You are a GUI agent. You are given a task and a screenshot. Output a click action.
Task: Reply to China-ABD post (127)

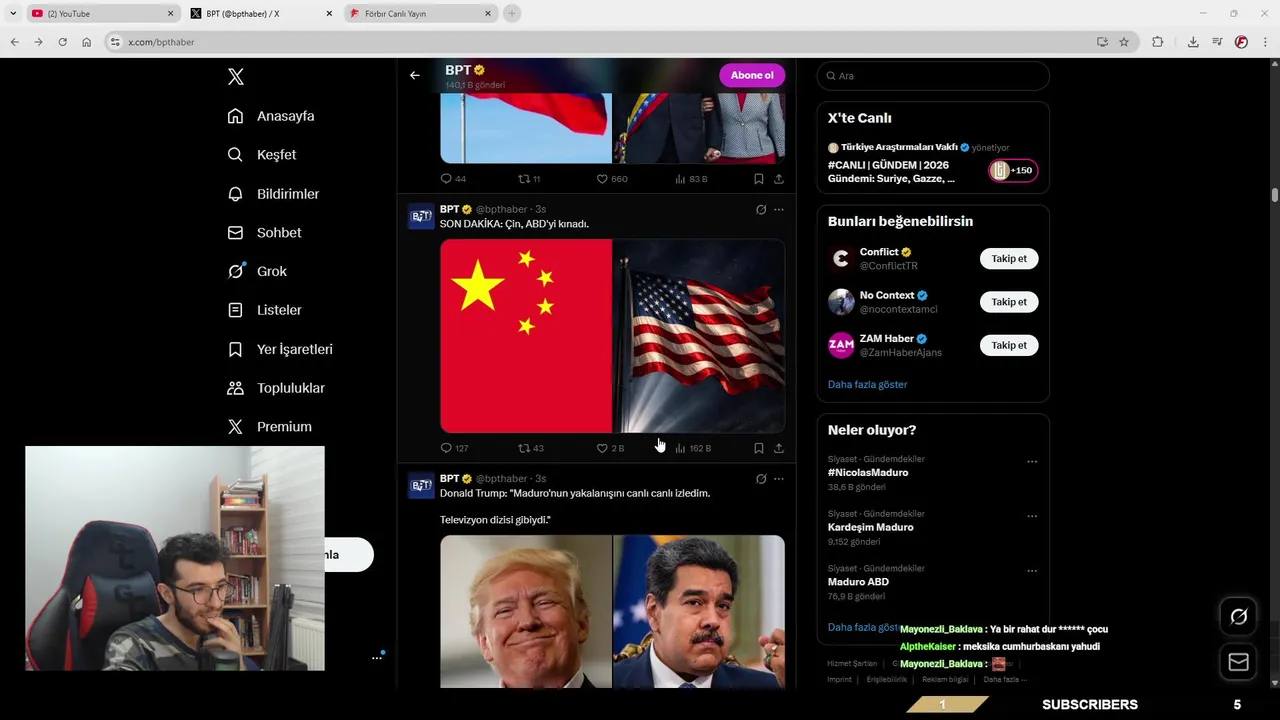point(454,448)
